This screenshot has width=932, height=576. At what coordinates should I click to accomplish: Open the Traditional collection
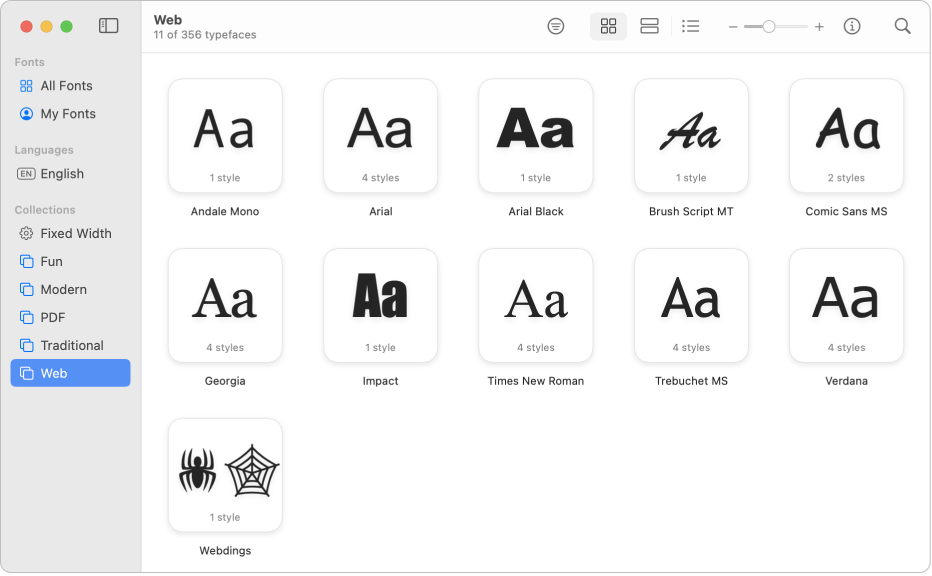70,345
